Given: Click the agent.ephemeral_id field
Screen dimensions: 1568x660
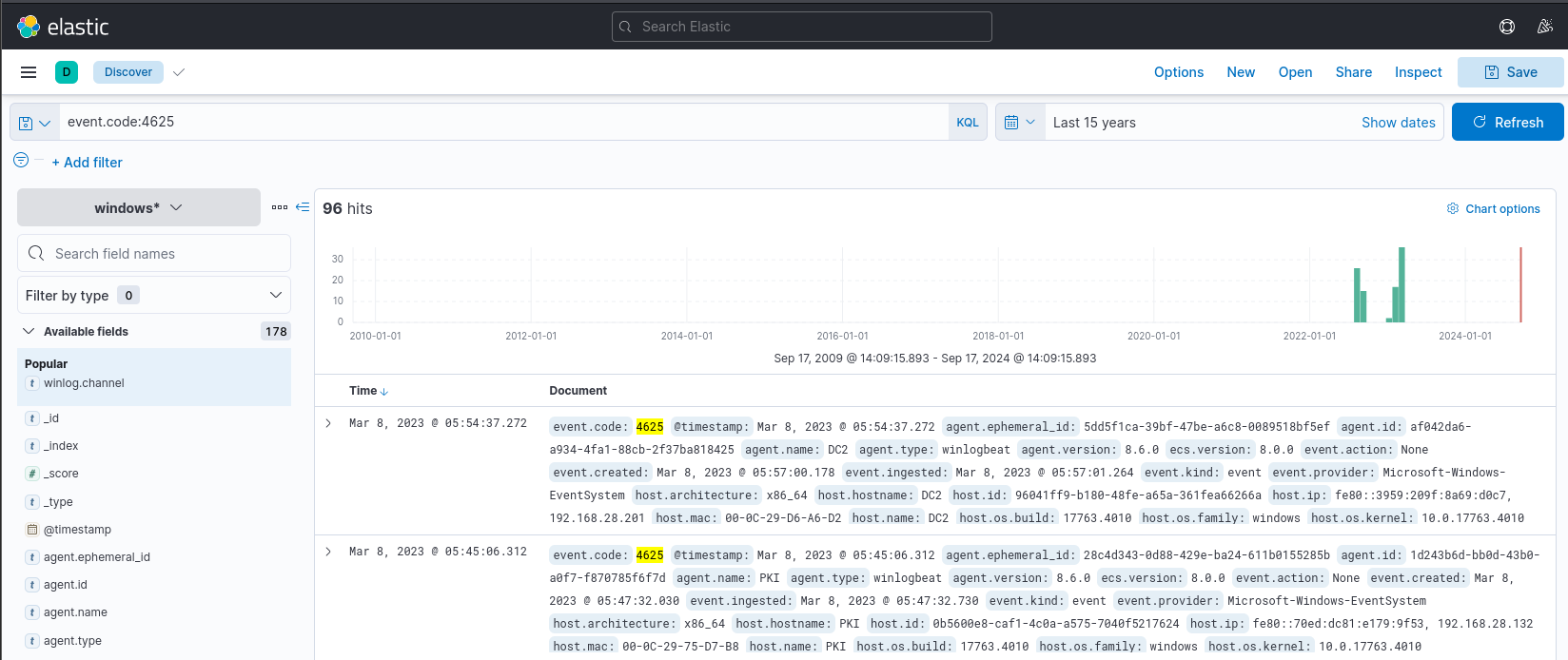Looking at the screenshot, I should [97, 557].
